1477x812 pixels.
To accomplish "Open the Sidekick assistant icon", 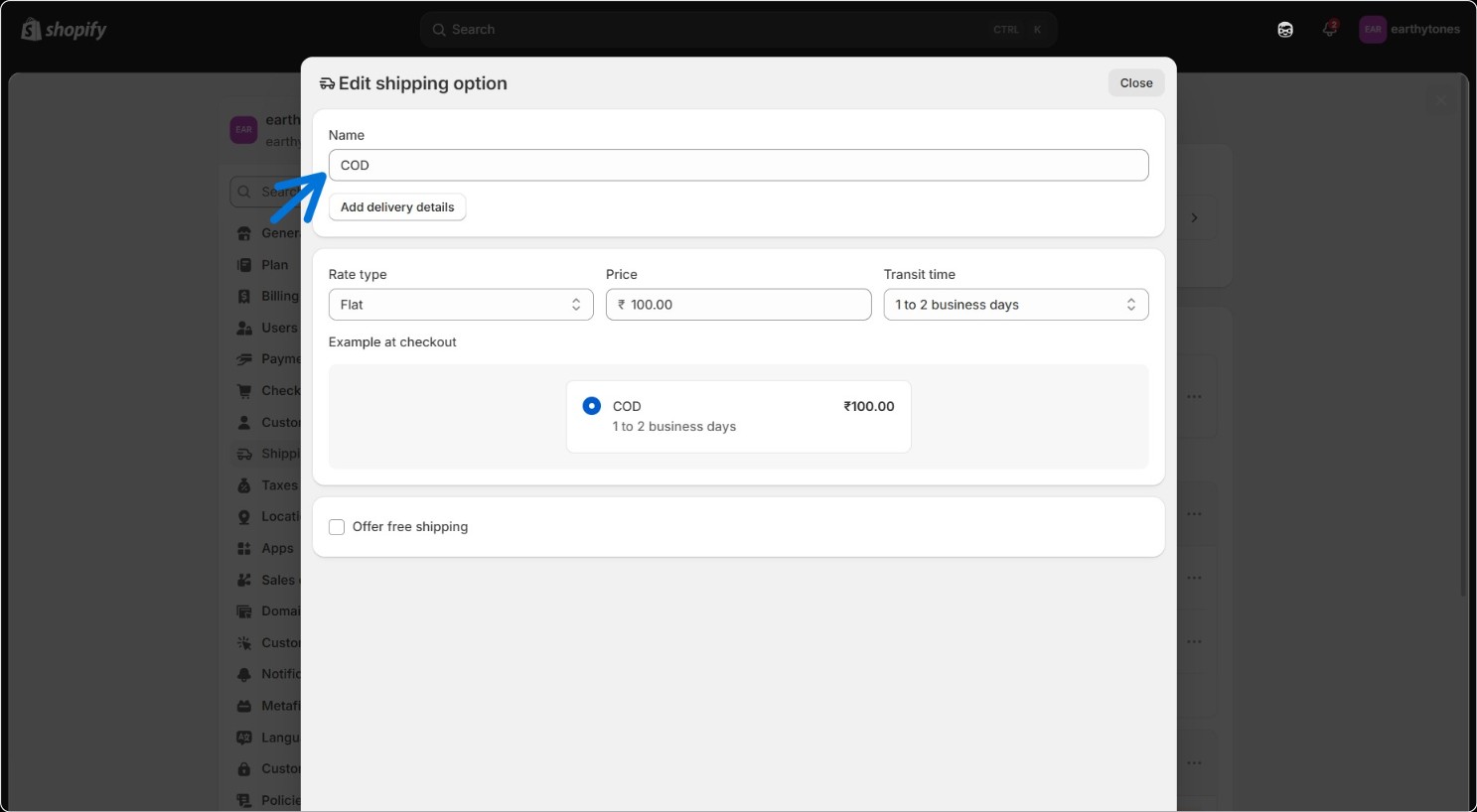I will tap(1285, 30).
